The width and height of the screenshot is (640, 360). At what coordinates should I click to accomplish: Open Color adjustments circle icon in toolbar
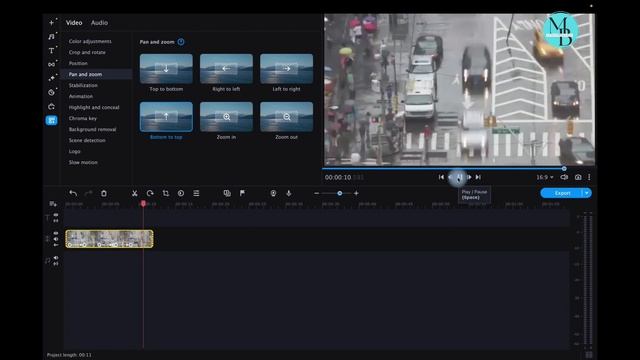pyautogui.click(x=181, y=193)
